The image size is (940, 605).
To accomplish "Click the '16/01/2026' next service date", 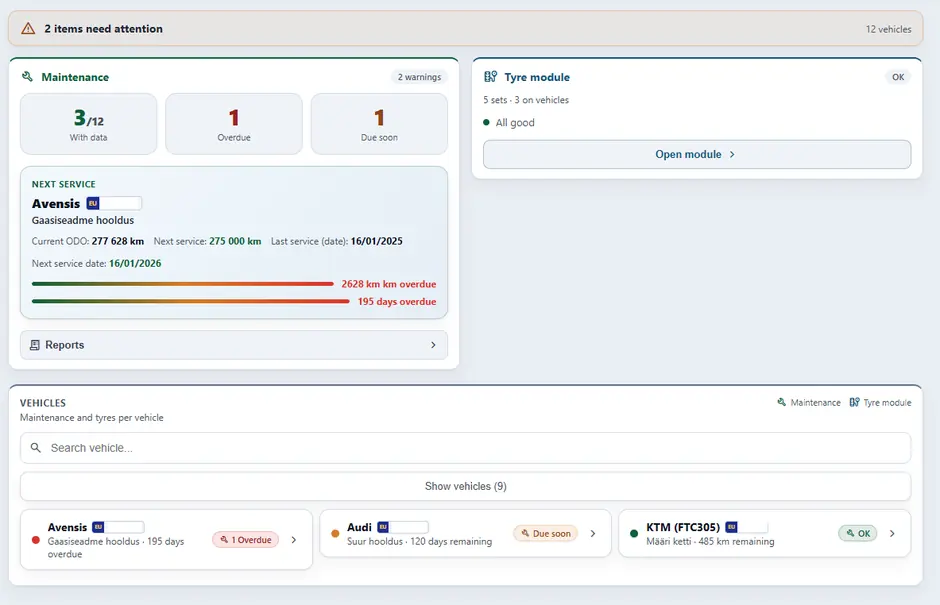I will pos(135,263).
